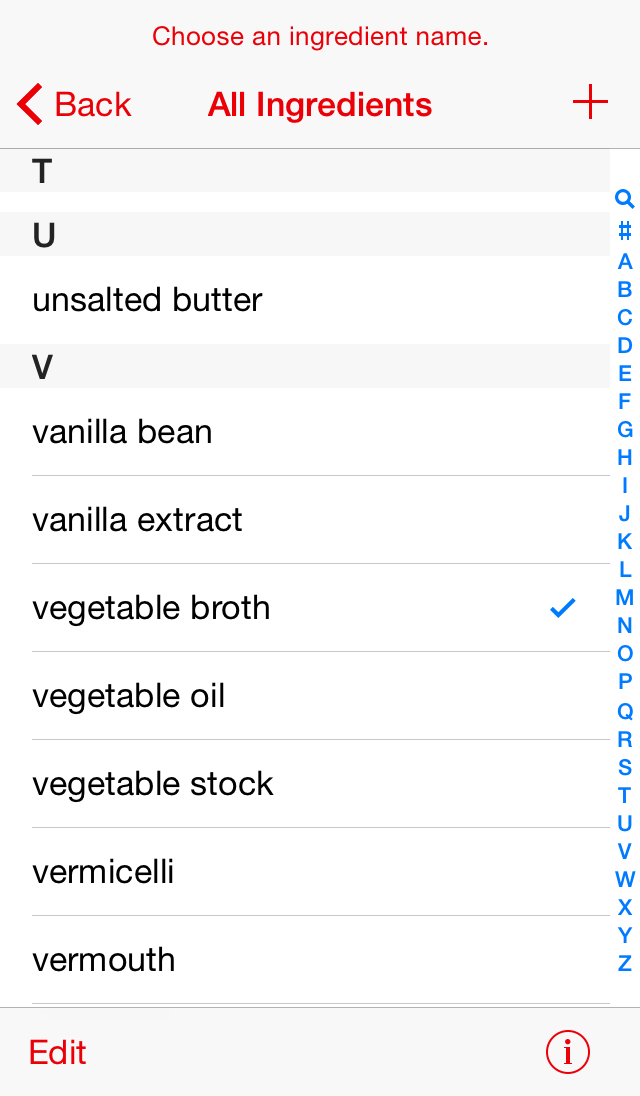640x1096 pixels.
Task: Tap the back chevron arrow
Action: point(27,103)
